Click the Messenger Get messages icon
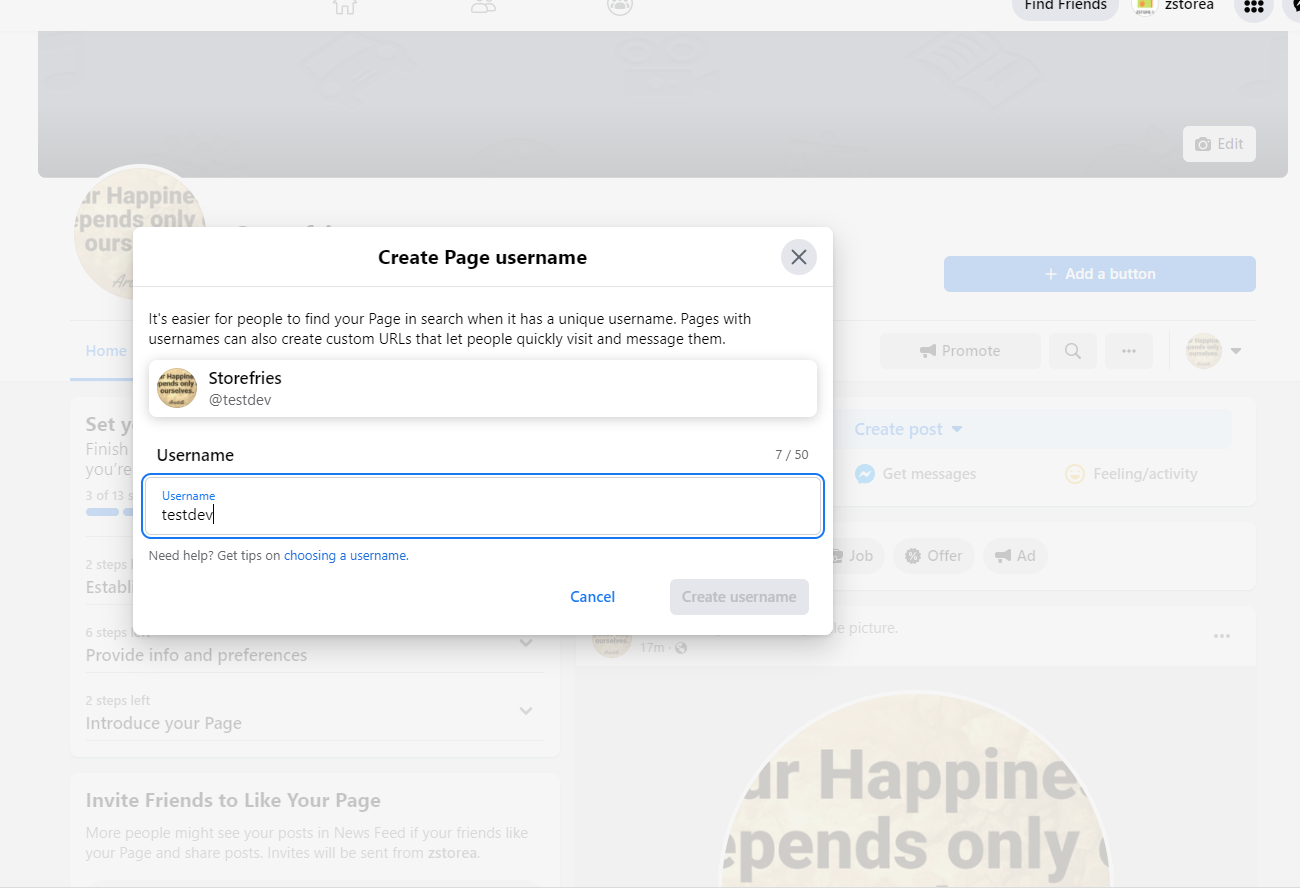This screenshot has height=893, width=1300. (x=866, y=474)
